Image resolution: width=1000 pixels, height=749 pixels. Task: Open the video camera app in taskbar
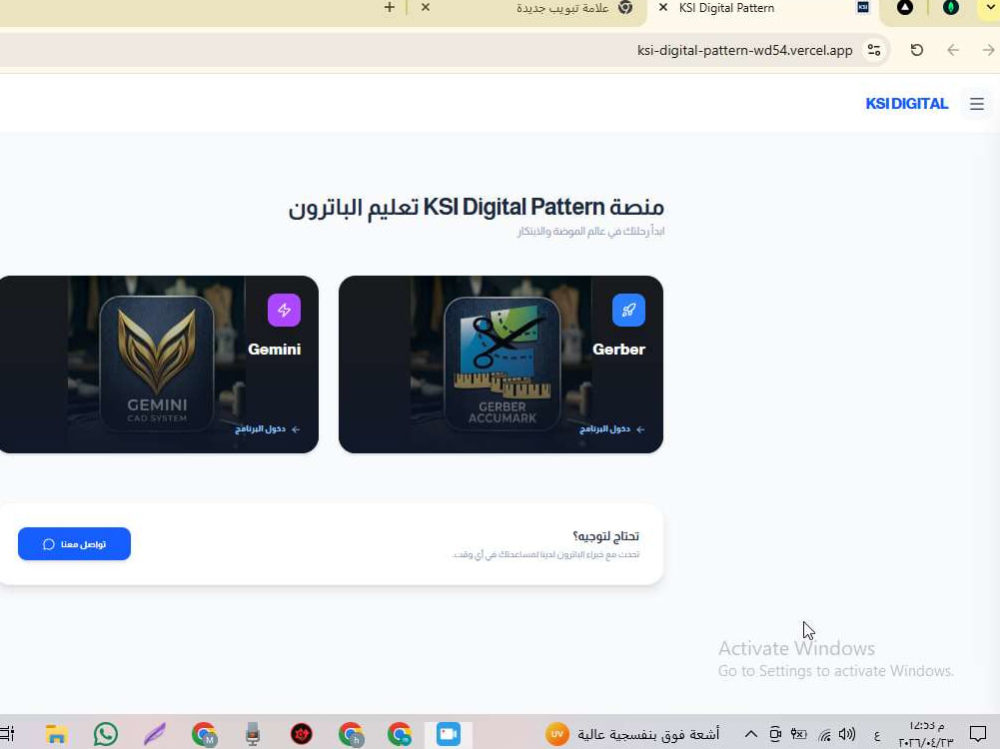click(448, 734)
